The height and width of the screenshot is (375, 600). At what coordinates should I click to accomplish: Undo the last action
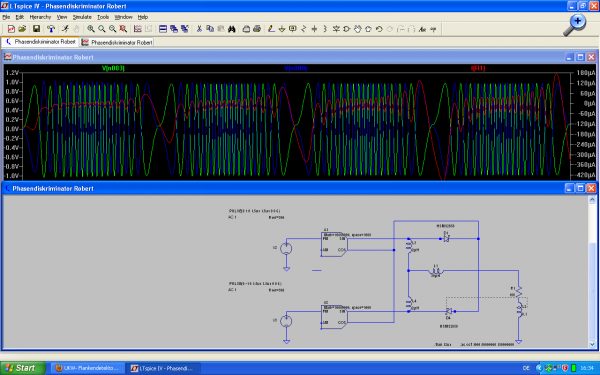(x=379, y=29)
